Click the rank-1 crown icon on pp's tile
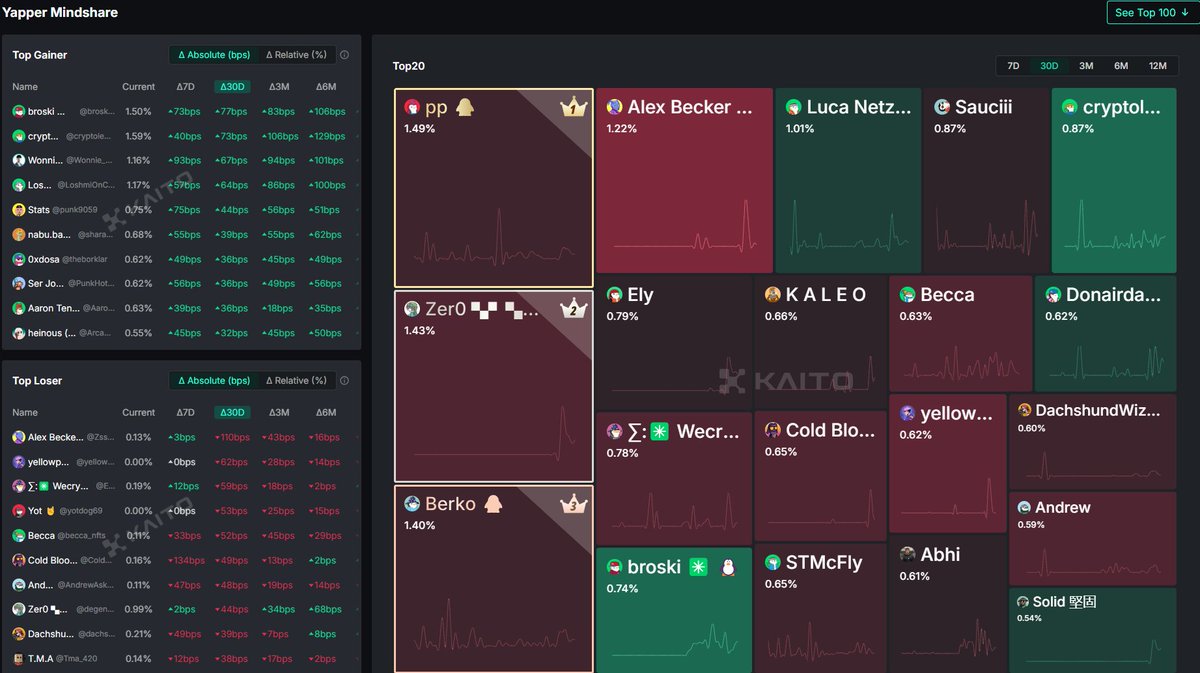 [x=575, y=107]
